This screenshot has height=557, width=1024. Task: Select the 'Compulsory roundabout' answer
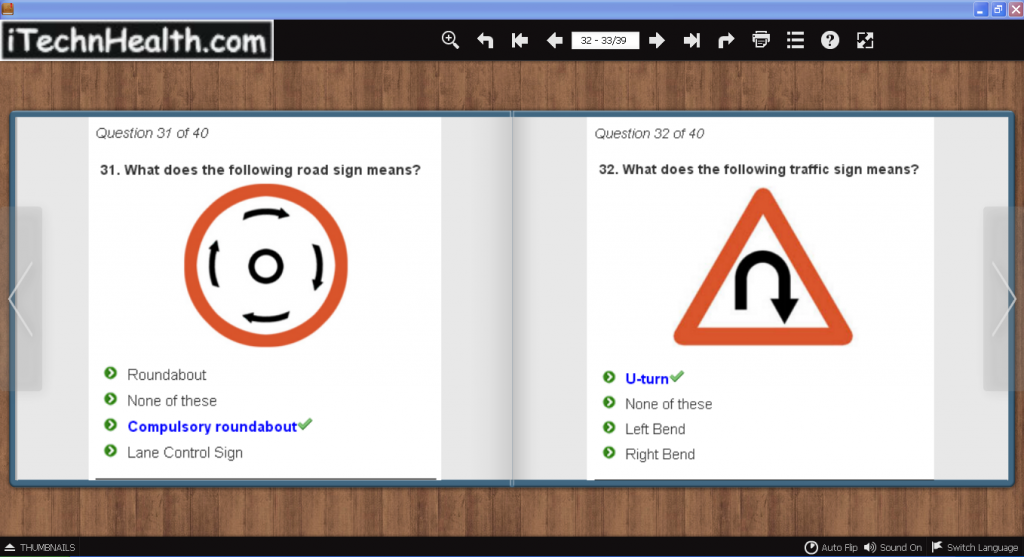click(212, 426)
